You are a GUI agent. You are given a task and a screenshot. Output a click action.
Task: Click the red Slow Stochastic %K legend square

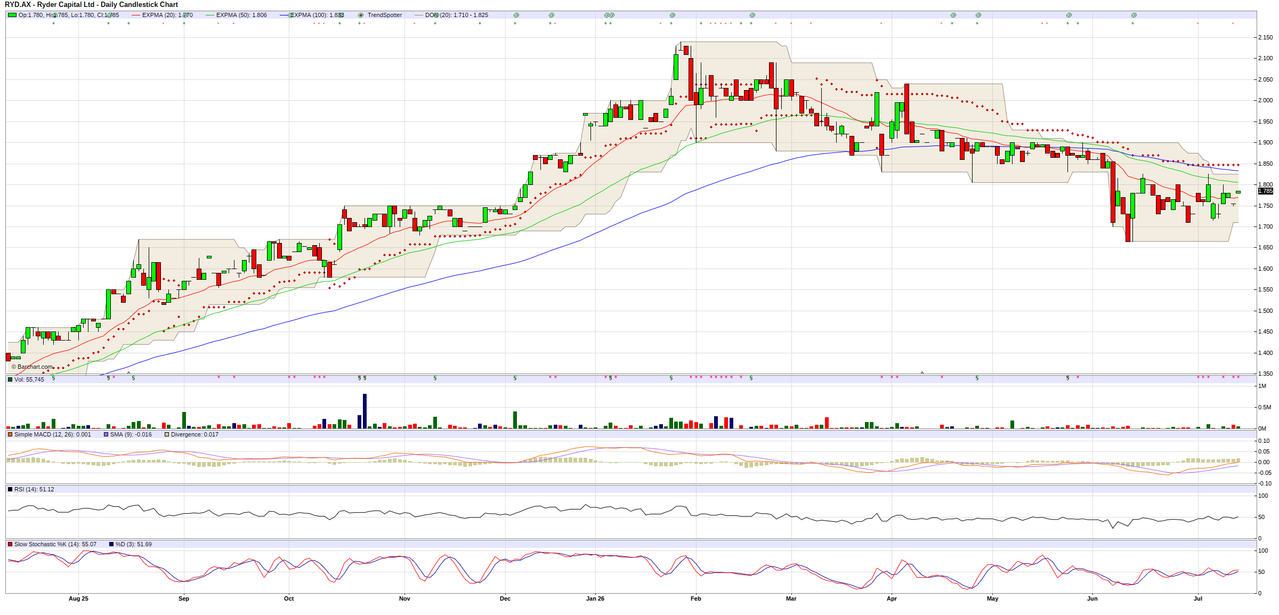click(x=9, y=544)
